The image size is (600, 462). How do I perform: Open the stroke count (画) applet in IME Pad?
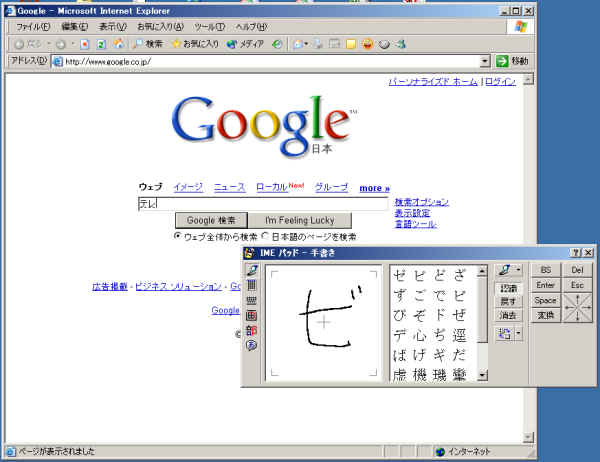click(x=252, y=315)
